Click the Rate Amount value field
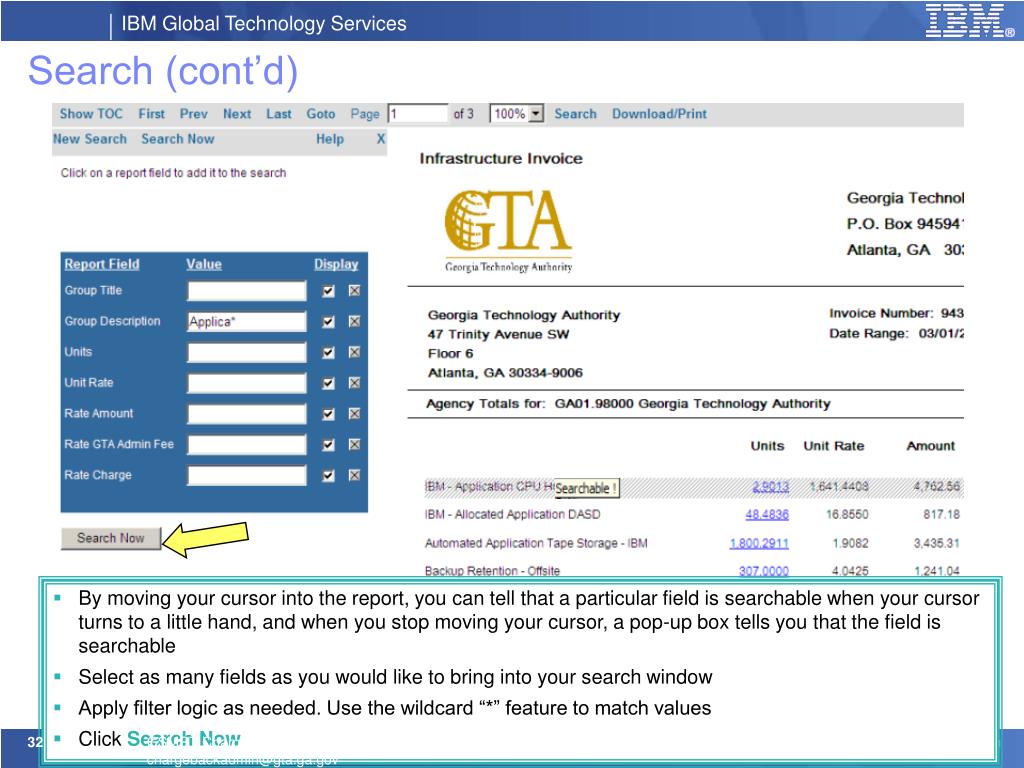 point(247,413)
